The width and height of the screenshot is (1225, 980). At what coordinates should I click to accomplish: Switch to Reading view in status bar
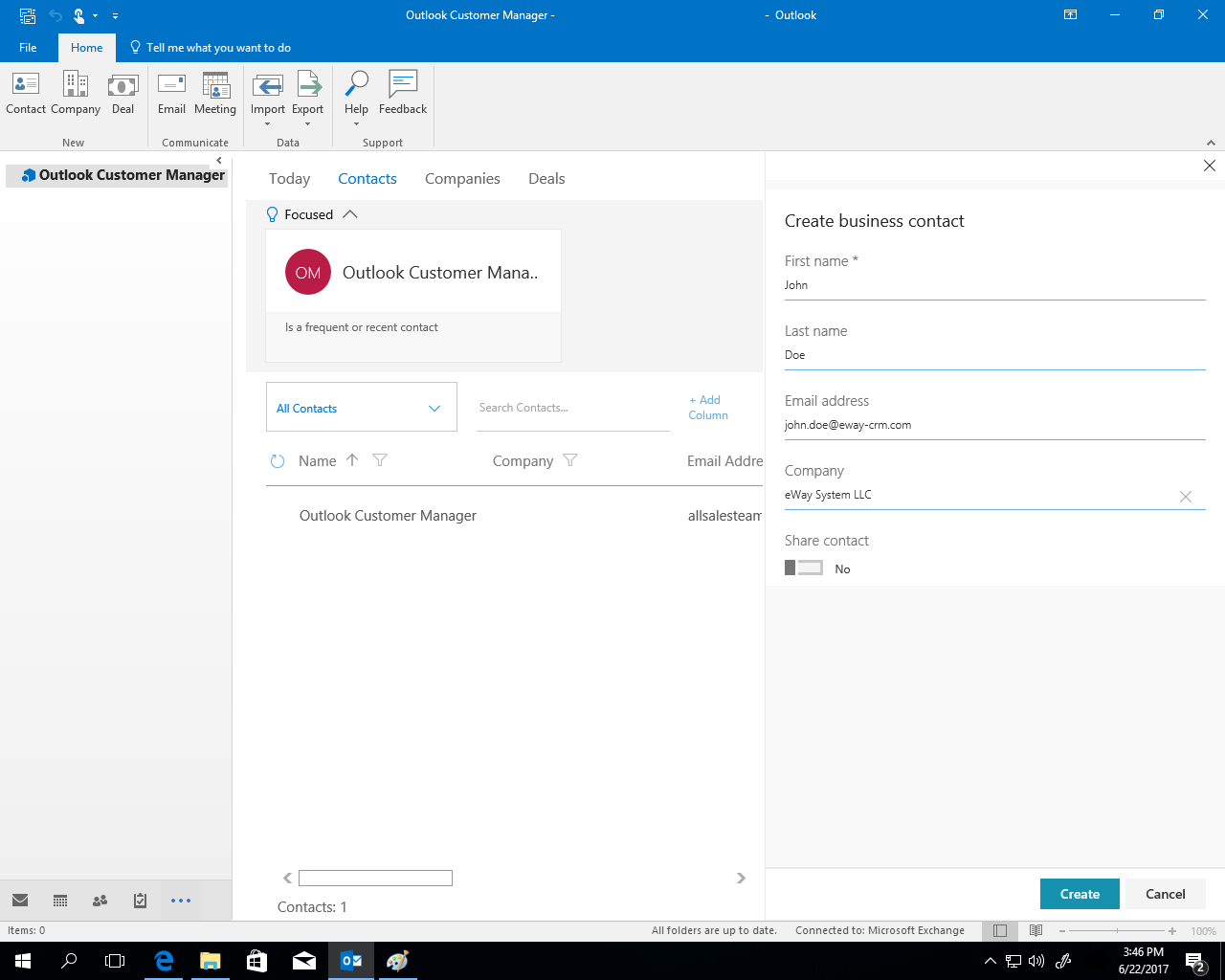pos(1036,930)
